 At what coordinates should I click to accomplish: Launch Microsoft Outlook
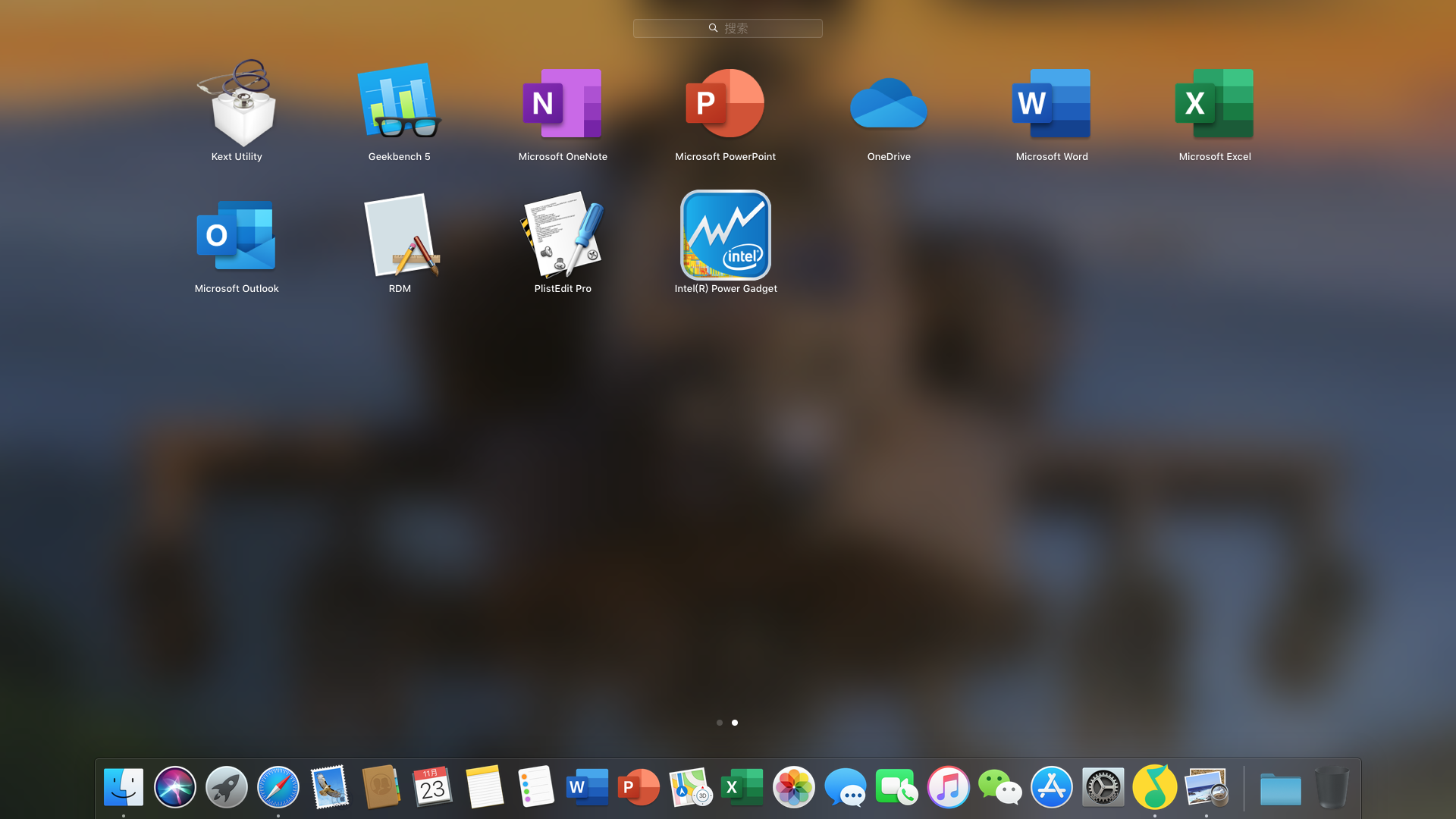pyautogui.click(x=237, y=237)
